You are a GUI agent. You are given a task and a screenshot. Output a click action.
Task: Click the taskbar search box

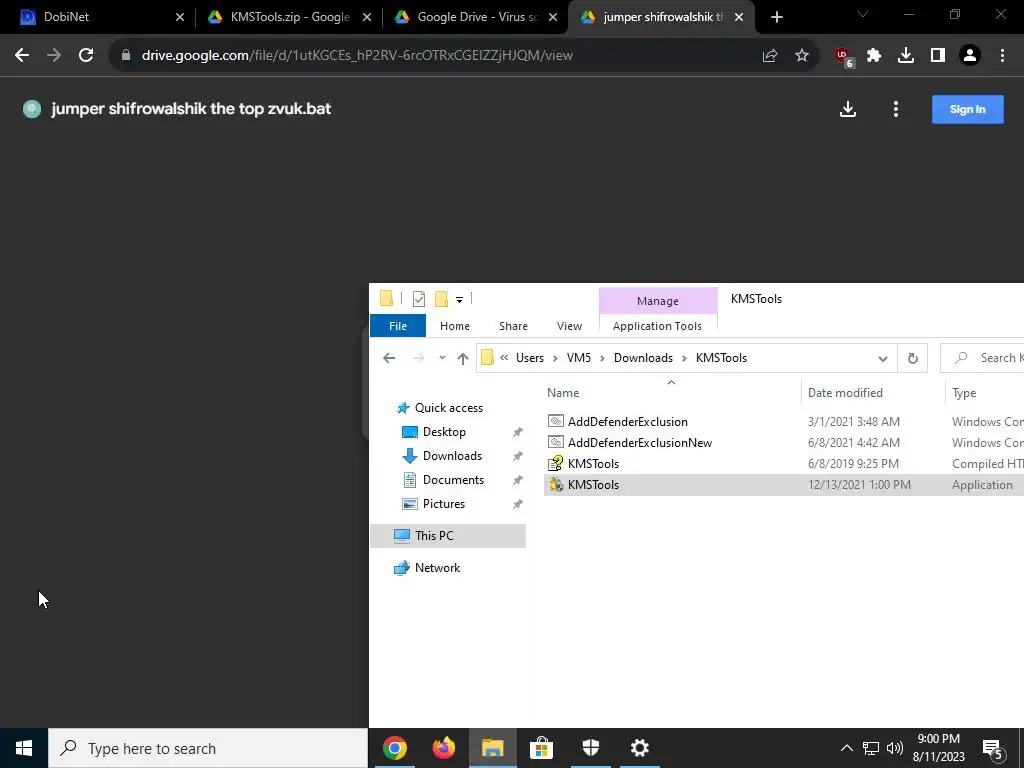(x=208, y=748)
